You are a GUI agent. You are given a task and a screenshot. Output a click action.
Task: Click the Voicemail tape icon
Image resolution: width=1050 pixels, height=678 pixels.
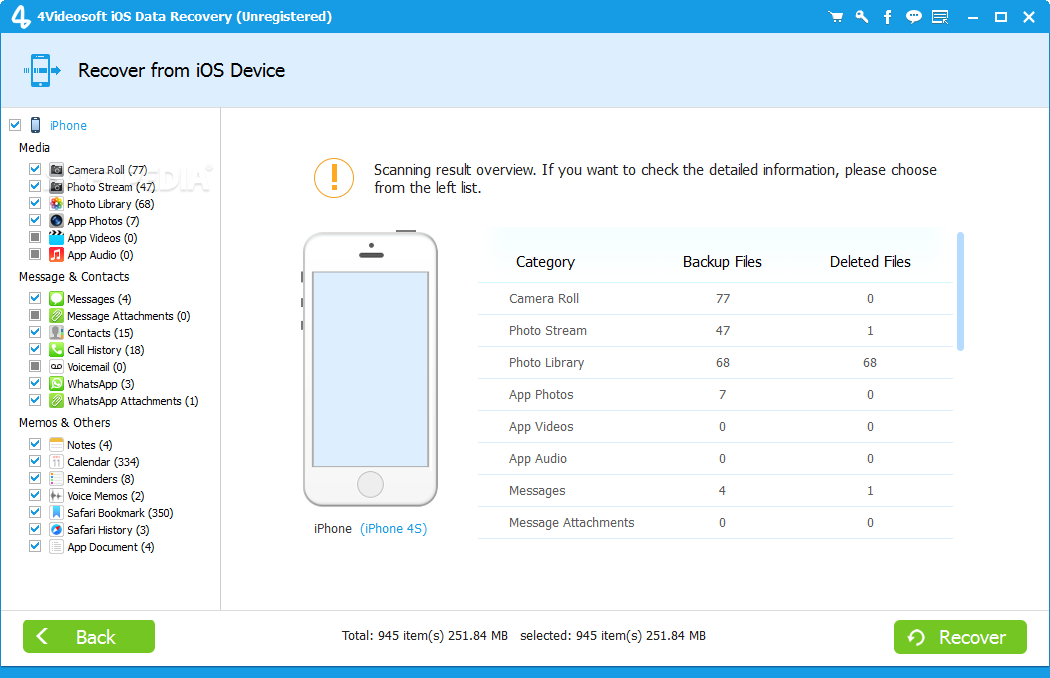click(56, 366)
